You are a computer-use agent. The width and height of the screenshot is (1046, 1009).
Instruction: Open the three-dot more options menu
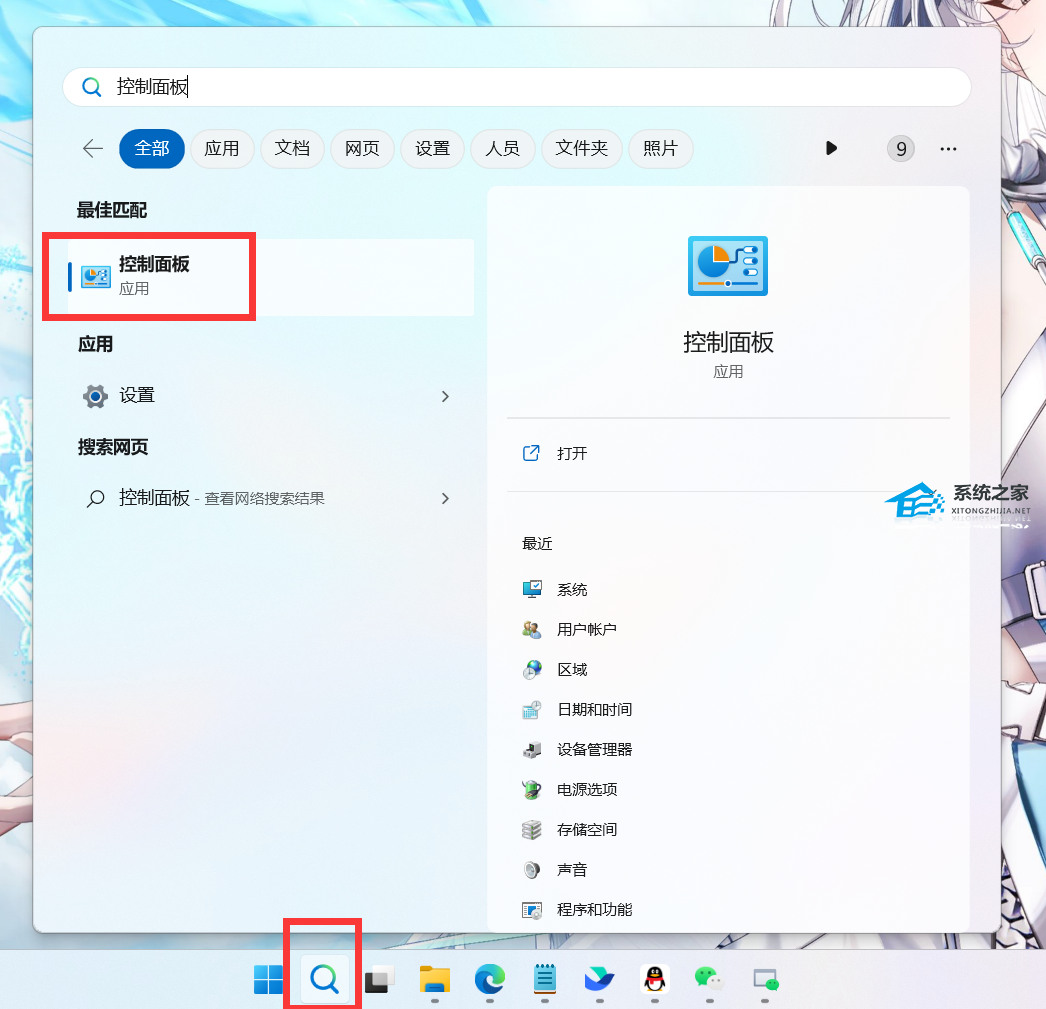pyautogui.click(x=948, y=149)
